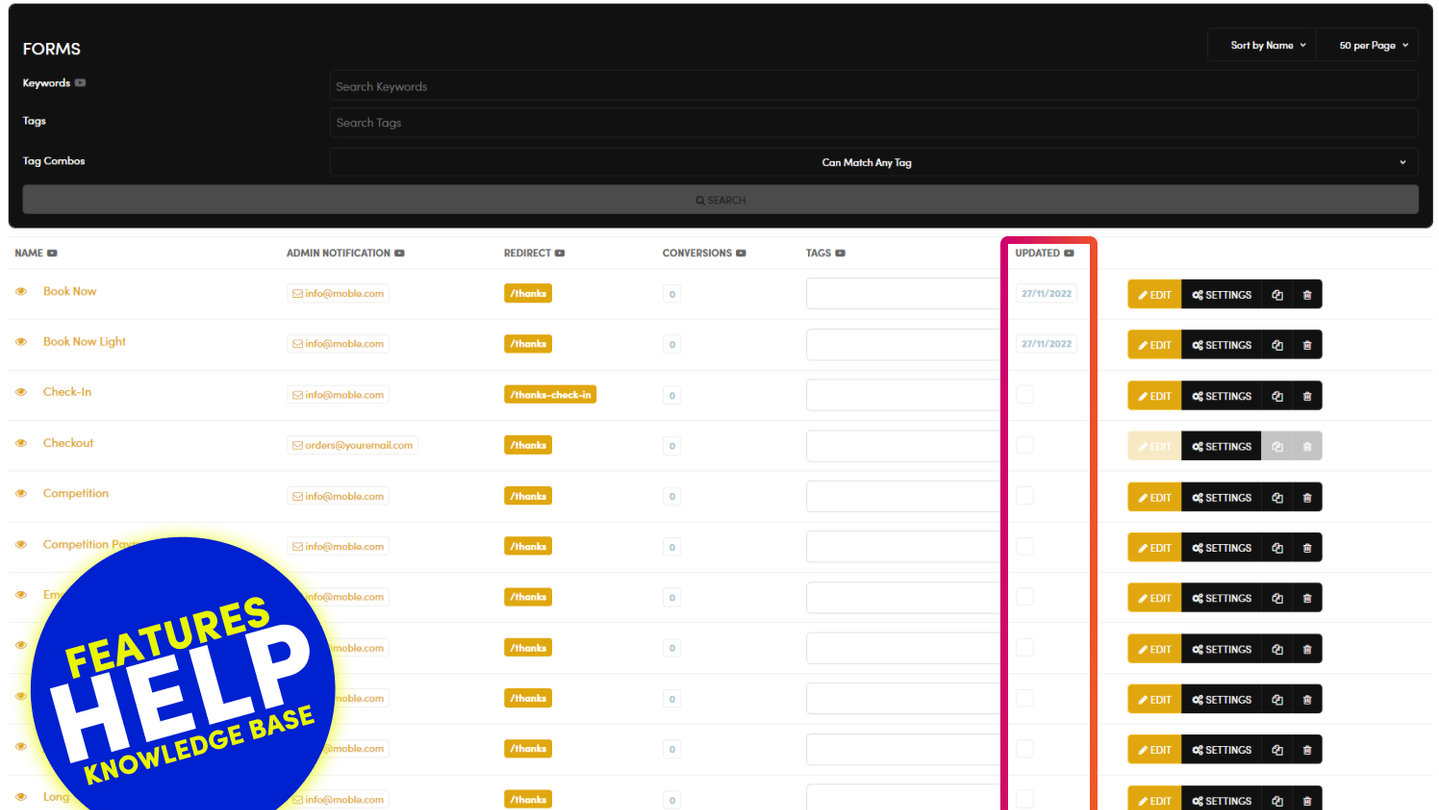The width and height of the screenshot is (1439, 810).
Task: Click the trash icon for Book Now Light
Action: 1307,345
